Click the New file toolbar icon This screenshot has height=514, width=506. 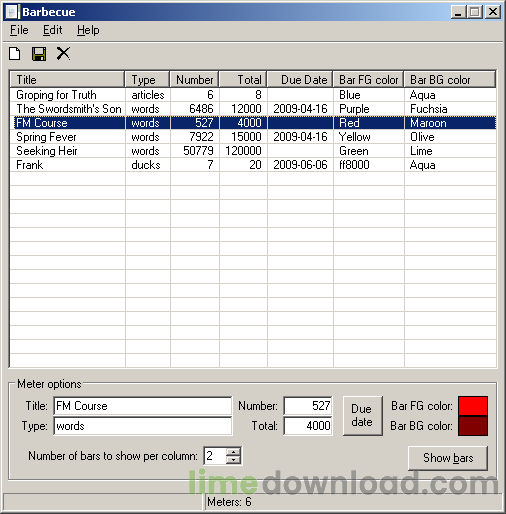point(15,54)
